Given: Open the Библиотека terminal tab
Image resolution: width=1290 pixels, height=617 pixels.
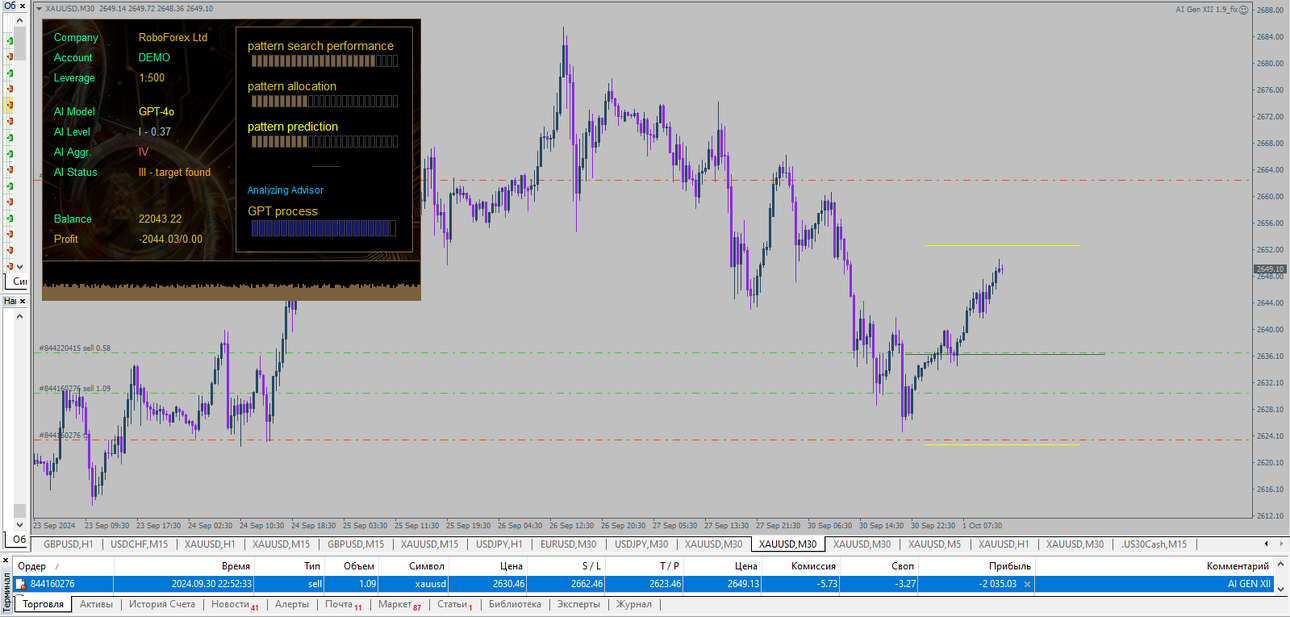Looking at the screenshot, I should tap(515, 604).
